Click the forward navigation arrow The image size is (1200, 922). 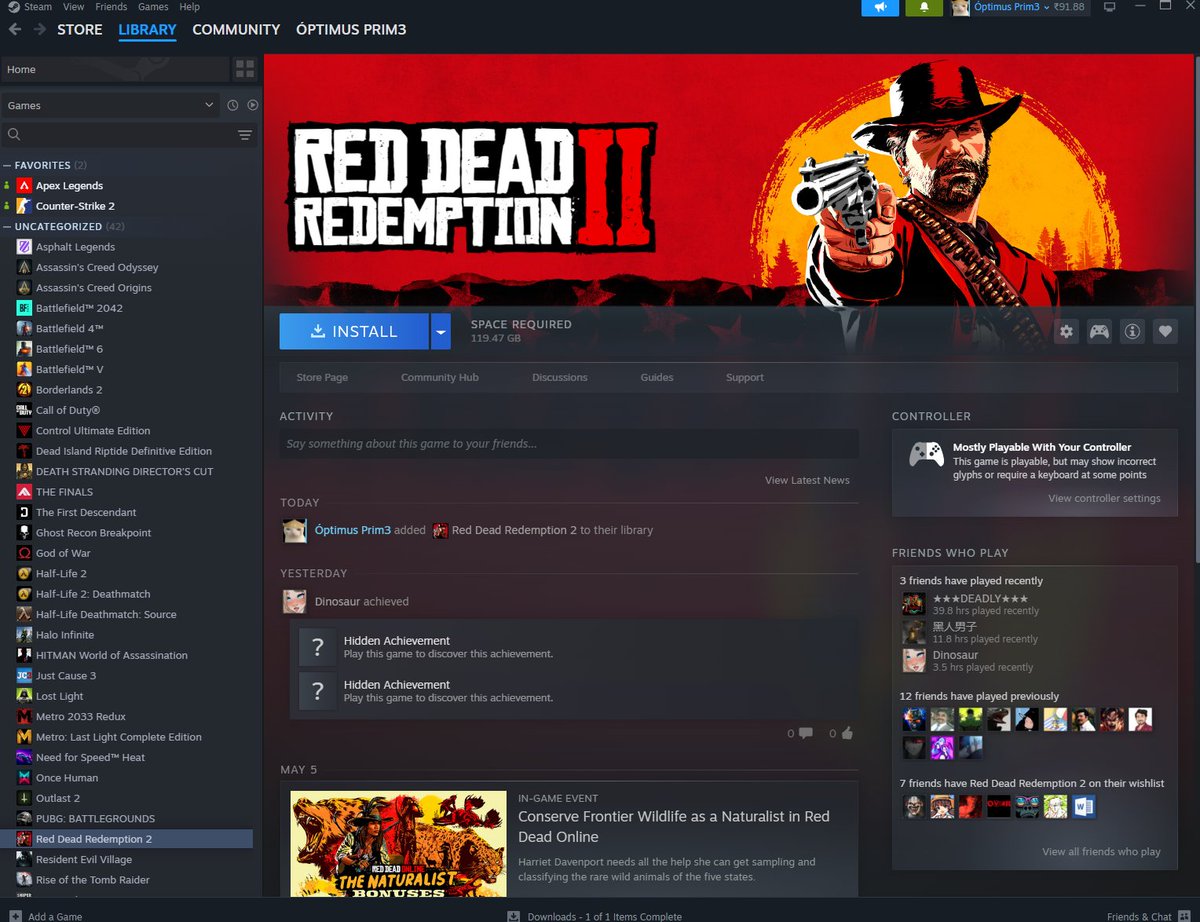tap(39, 29)
